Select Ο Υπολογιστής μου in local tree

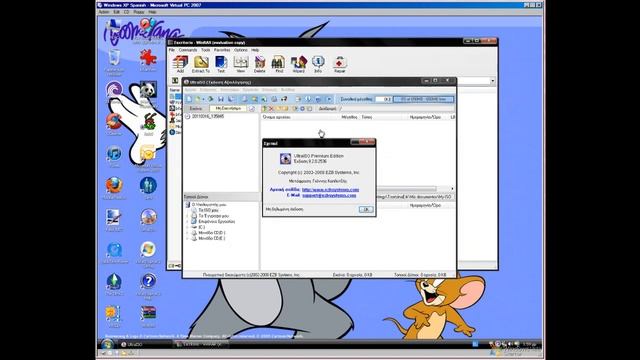pos(209,204)
